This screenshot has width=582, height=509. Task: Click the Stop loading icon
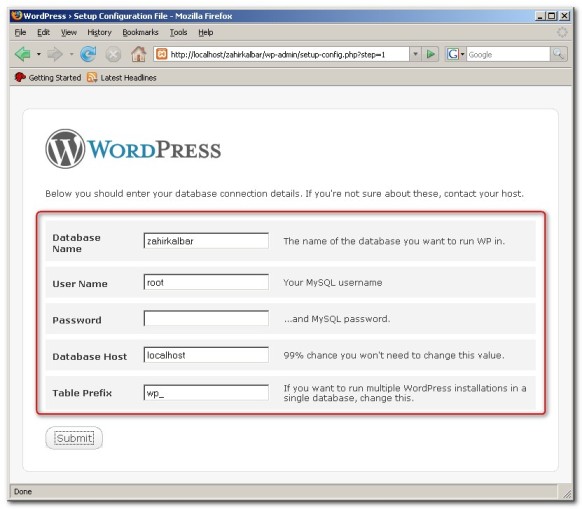(x=113, y=55)
